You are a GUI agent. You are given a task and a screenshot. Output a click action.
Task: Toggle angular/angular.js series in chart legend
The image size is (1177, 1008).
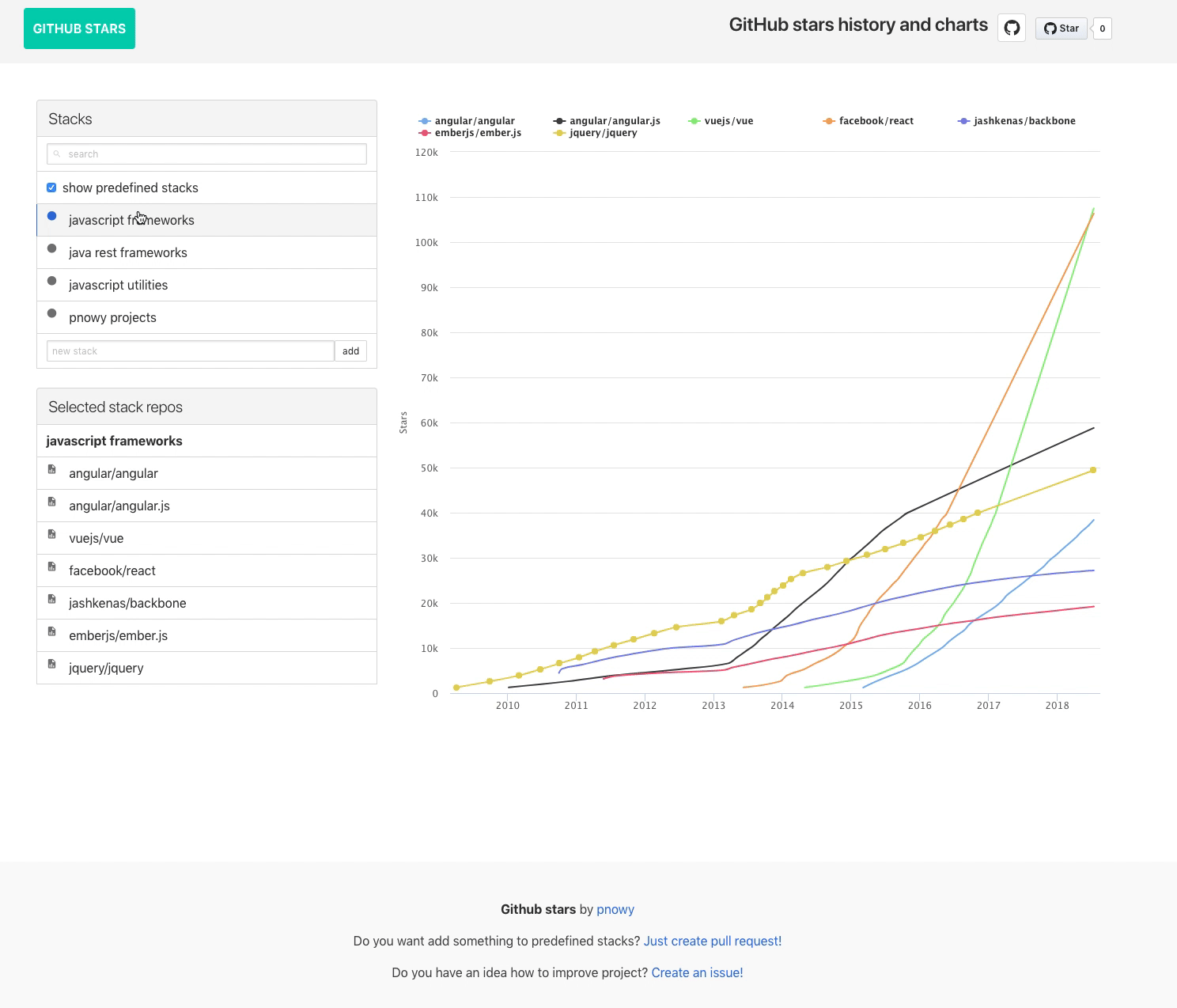[607, 121]
